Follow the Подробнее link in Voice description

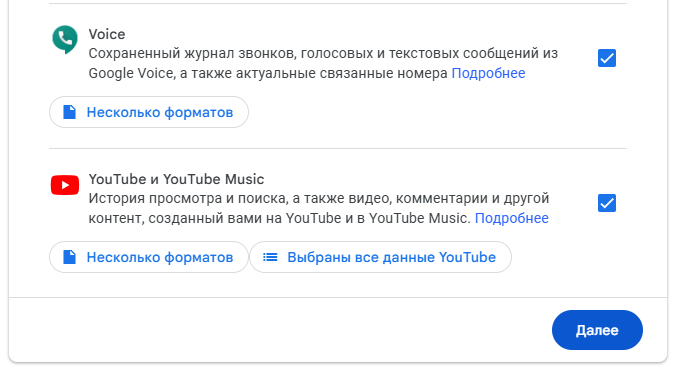point(488,73)
